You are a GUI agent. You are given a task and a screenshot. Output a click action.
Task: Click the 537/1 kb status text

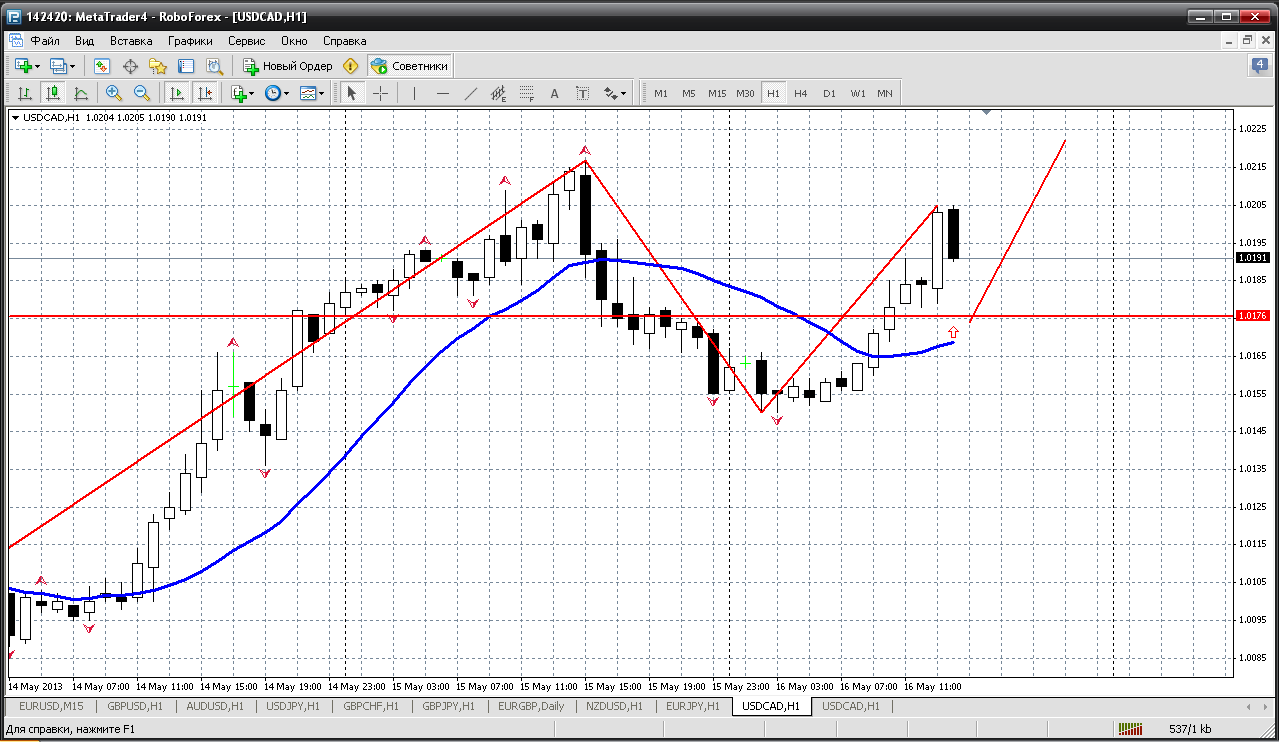1190,729
